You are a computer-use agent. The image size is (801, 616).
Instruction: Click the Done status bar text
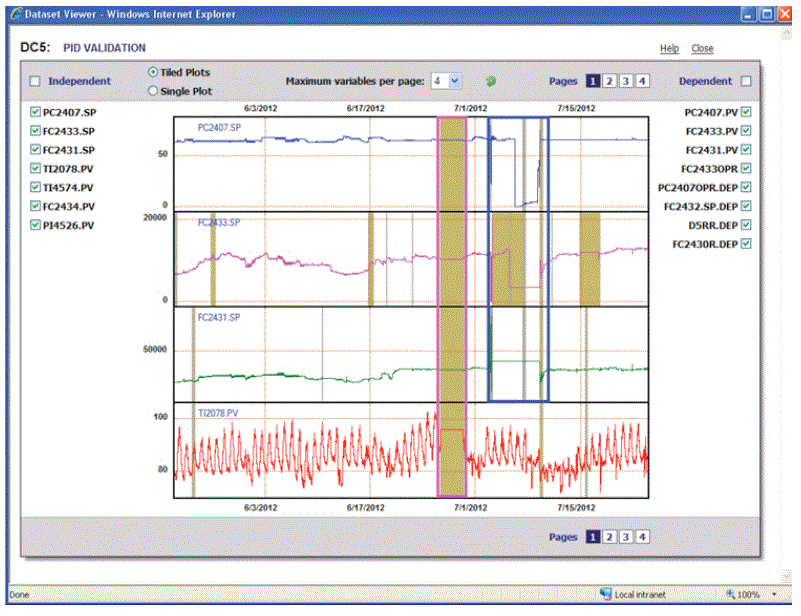19,595
